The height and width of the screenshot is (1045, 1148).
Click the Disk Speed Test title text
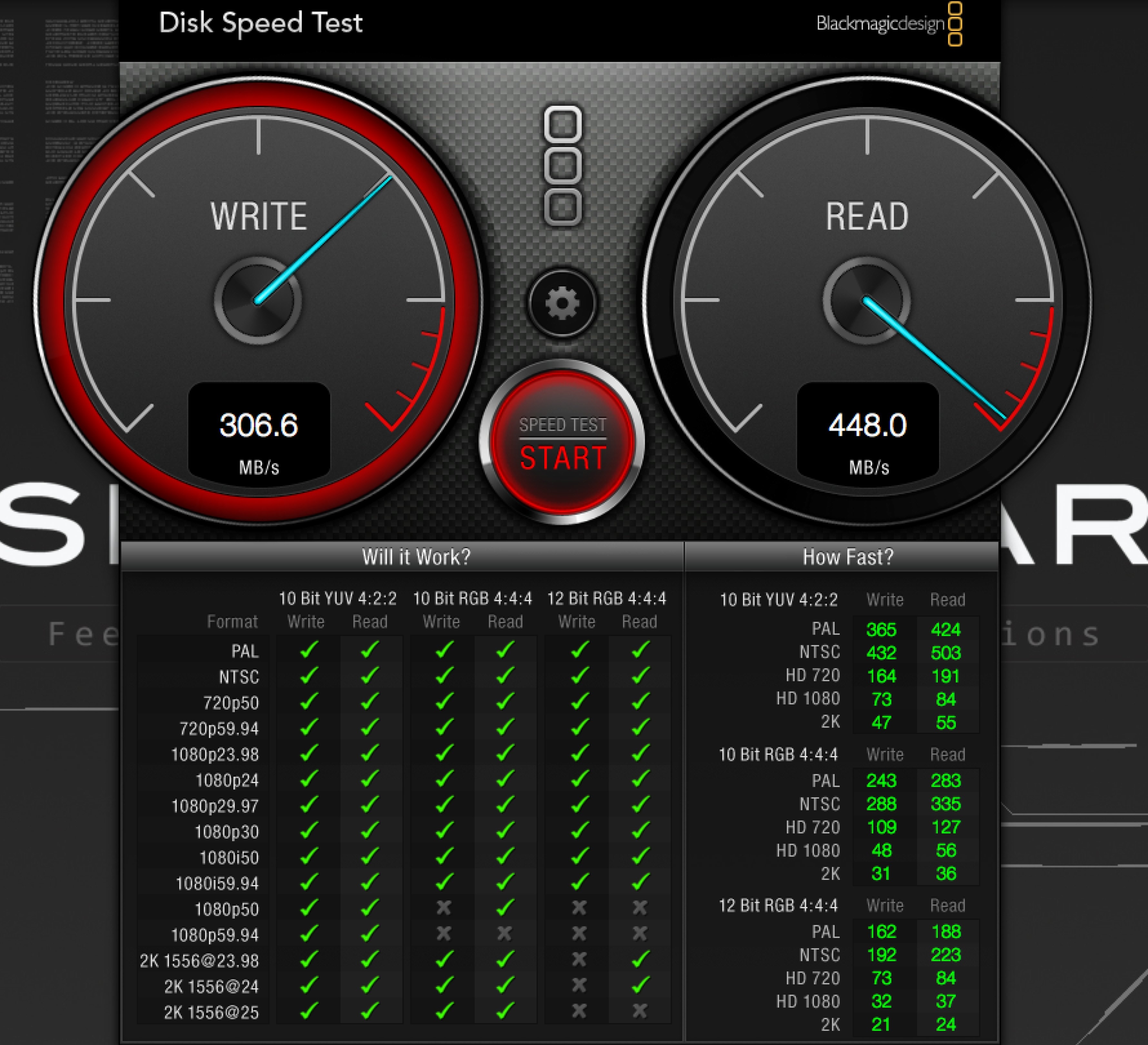click(x=260, y=23)
